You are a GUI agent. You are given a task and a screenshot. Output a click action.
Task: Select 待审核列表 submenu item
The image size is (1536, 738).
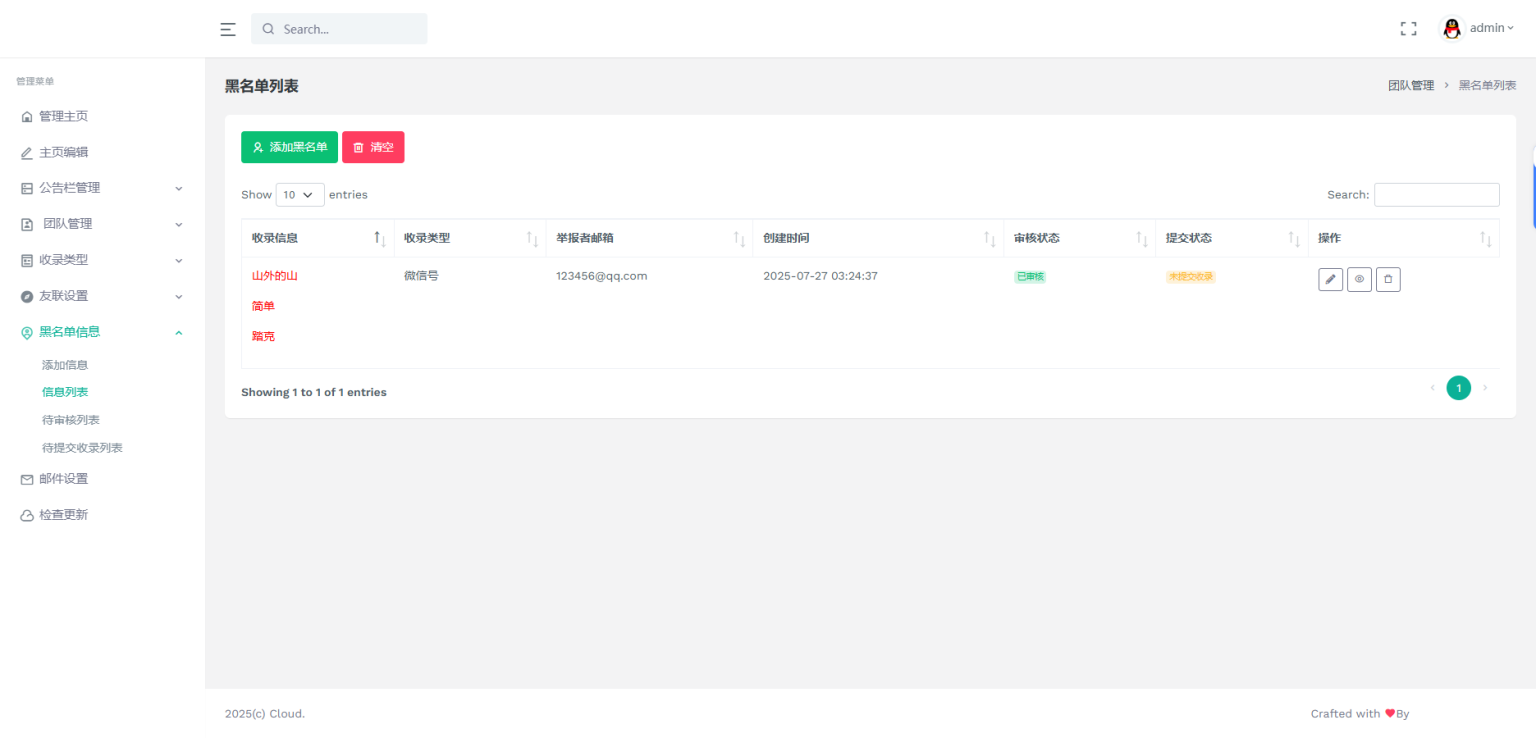click(70, 420)
